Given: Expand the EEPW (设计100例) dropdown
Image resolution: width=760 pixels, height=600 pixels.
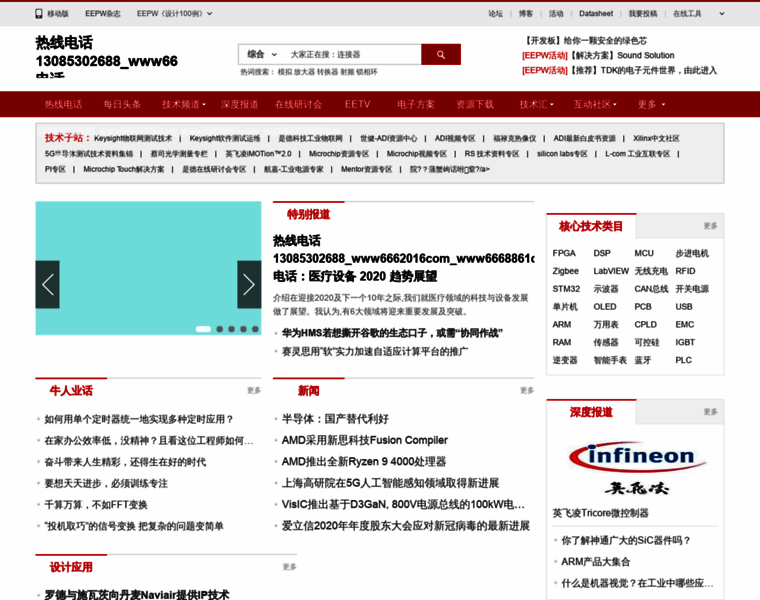Looking at the screenshot, I should click(174, 14).
